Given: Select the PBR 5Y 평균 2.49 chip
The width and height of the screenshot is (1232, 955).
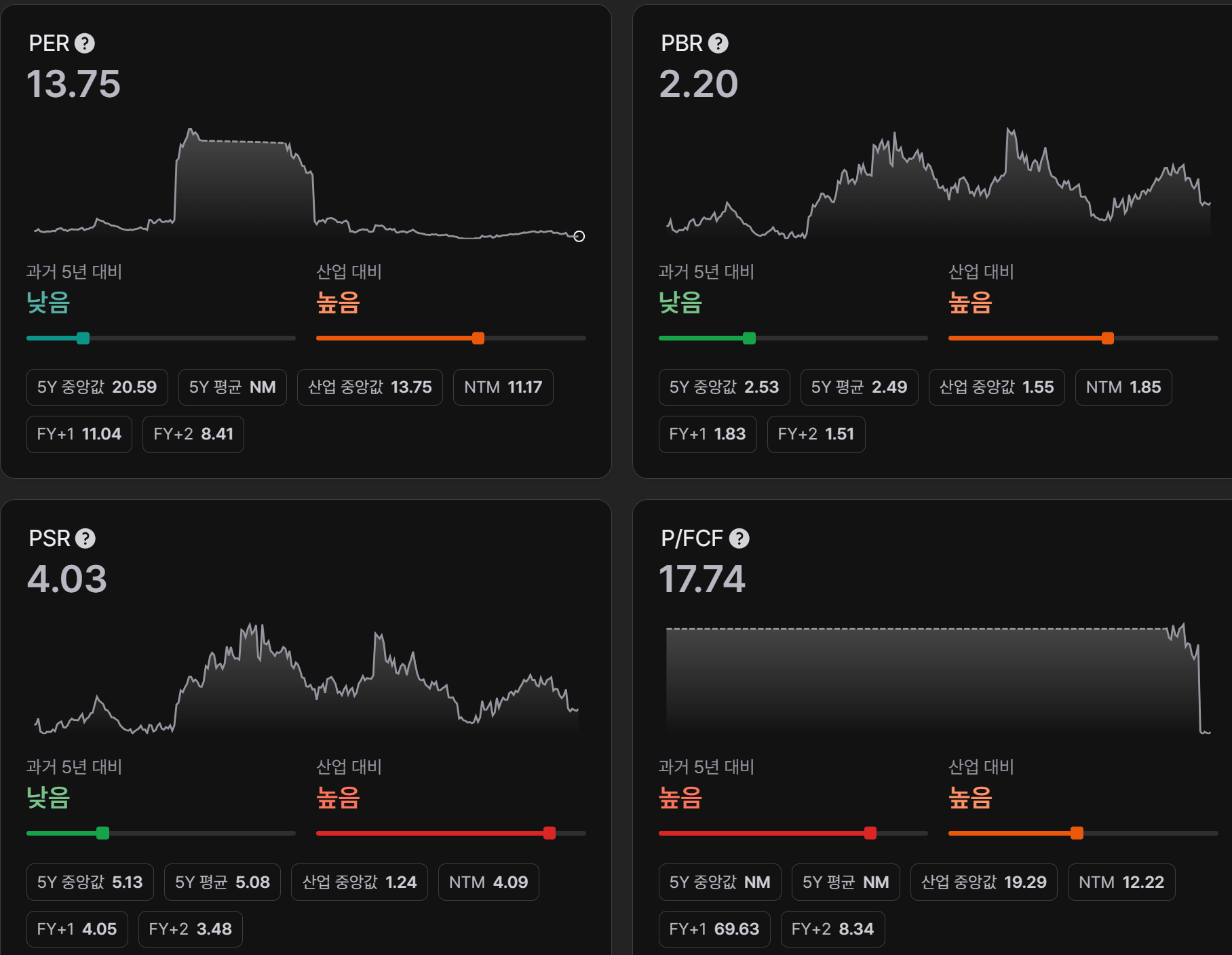Looking at the screenshot, I should pyautogui.click(x=859, y=387).
